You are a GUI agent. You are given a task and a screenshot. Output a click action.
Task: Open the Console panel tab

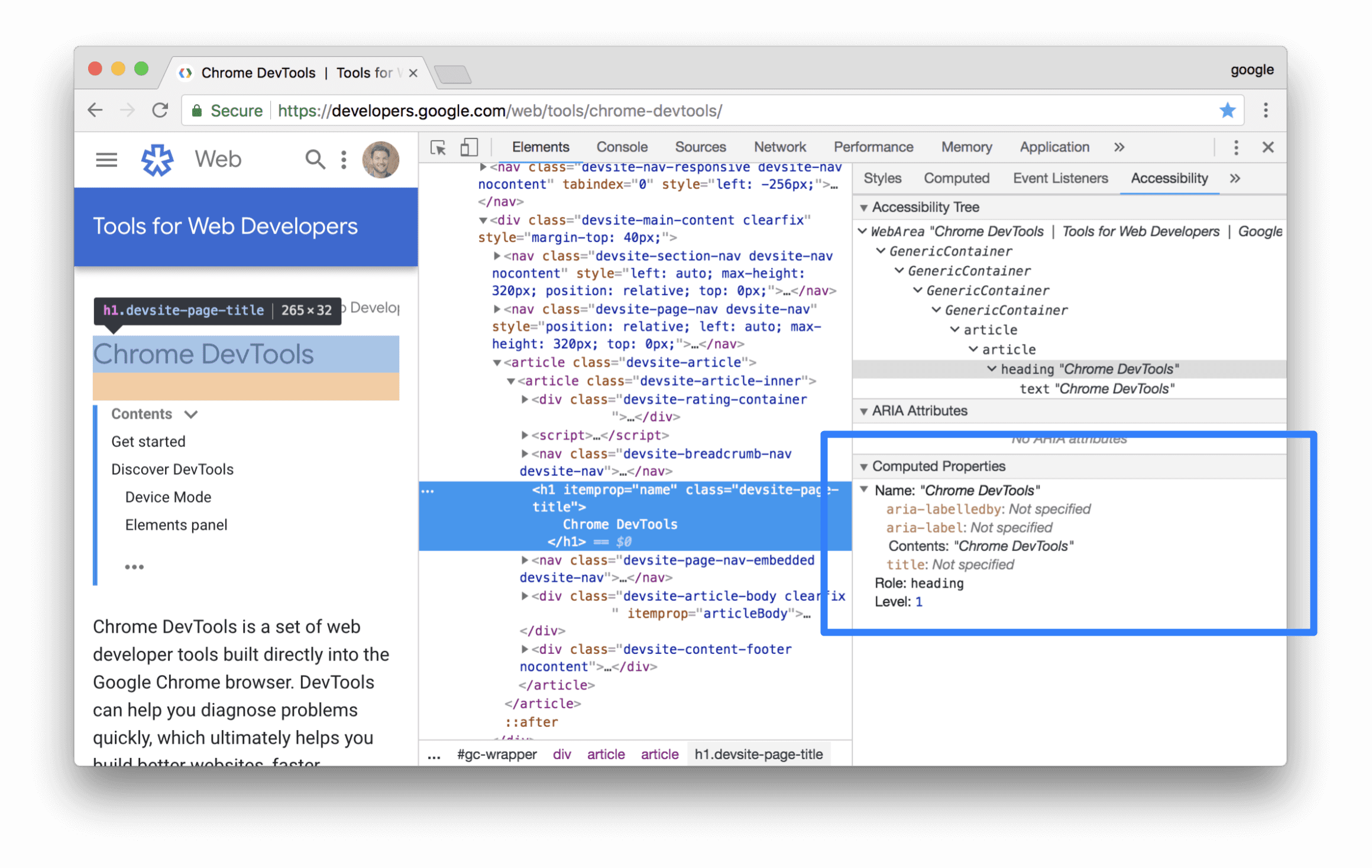(622, 146)
